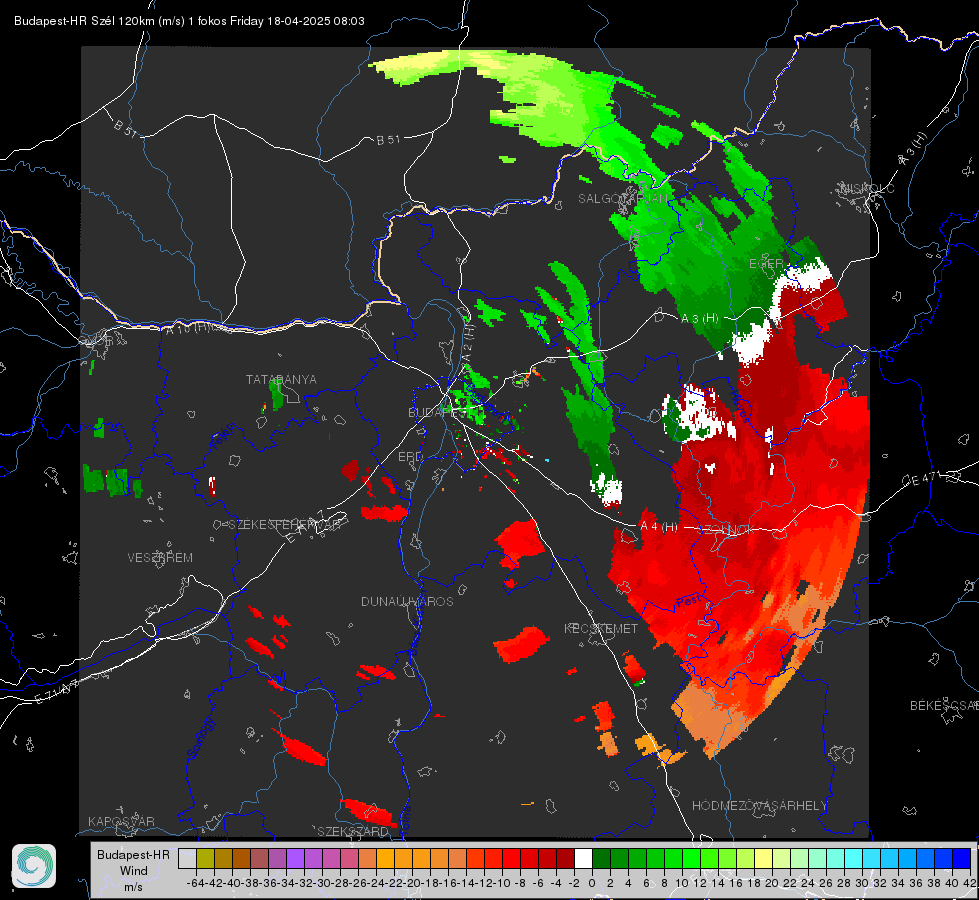Click the 42 value ending the legend scale
Viewport: 979px width, 900px height.
click(x=969, y=883)
